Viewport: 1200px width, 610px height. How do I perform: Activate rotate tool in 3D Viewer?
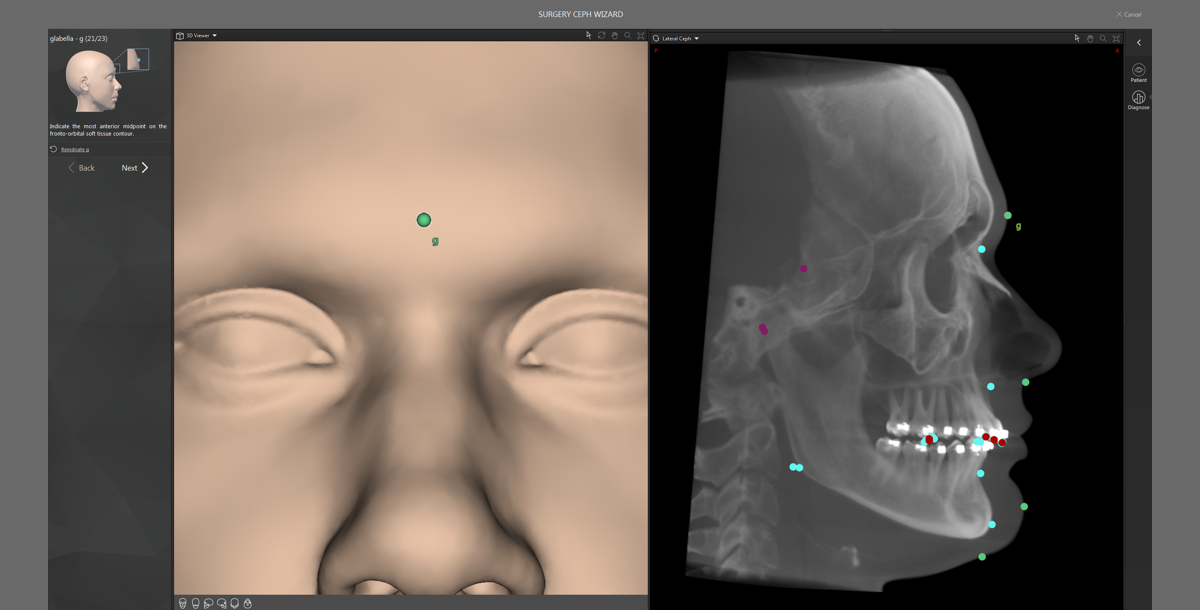[x=602, y=35]
